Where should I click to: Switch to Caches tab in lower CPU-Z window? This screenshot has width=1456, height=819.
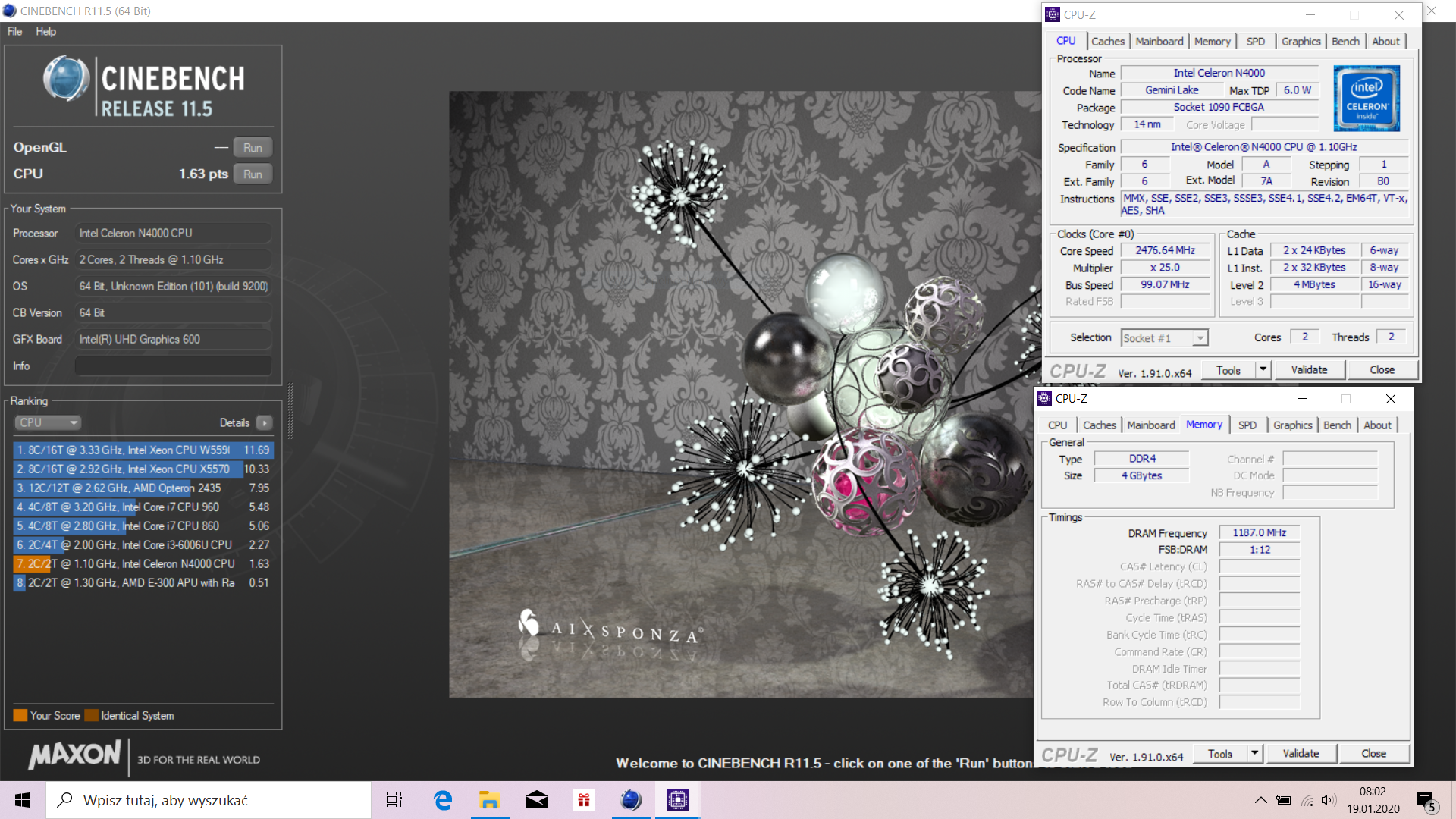click(1100, 425)
